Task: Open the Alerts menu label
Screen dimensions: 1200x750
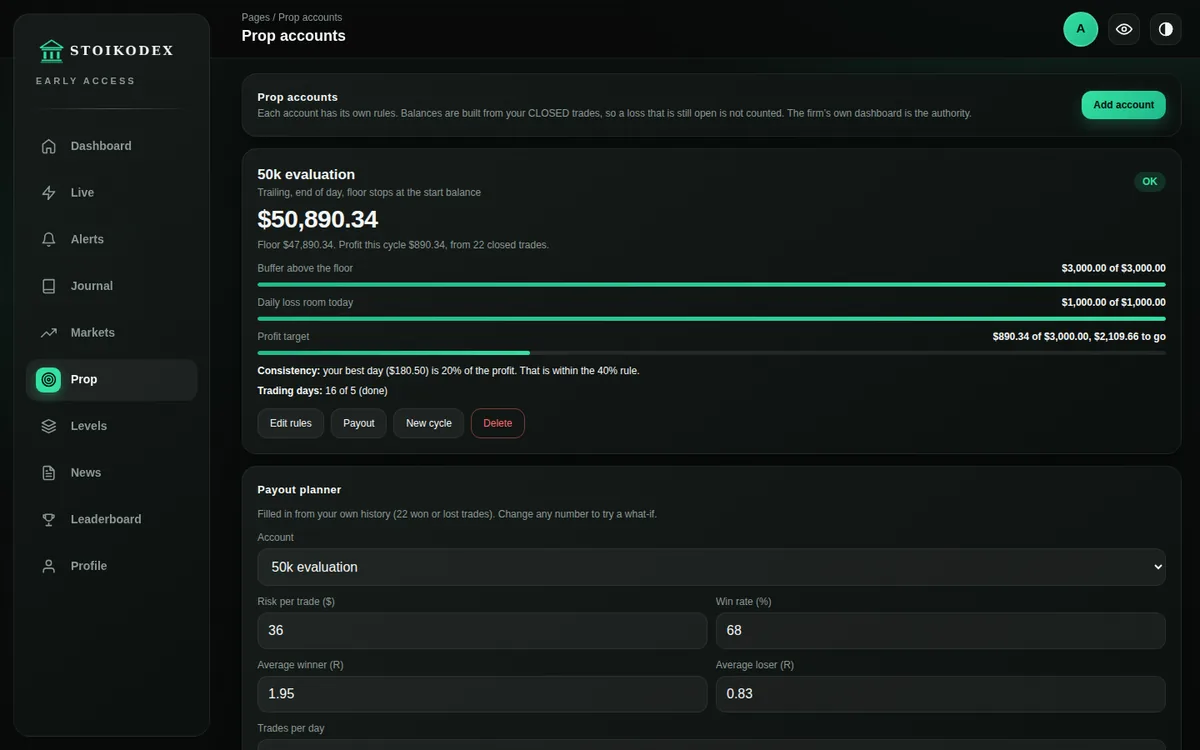Action: [x=87, y=239]
